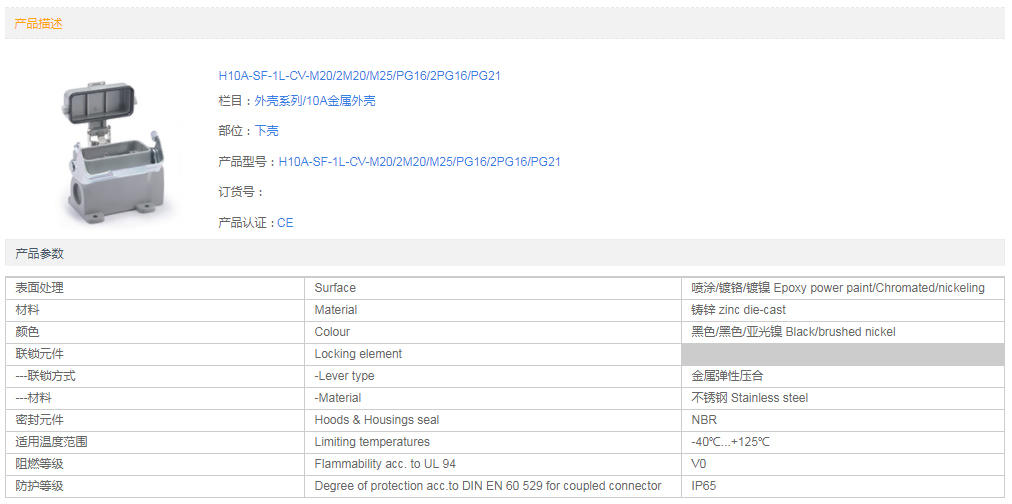This screenshot has width=1012, height=504.
Task: Click the 订货号 label
Action: (x=241, y=192)
